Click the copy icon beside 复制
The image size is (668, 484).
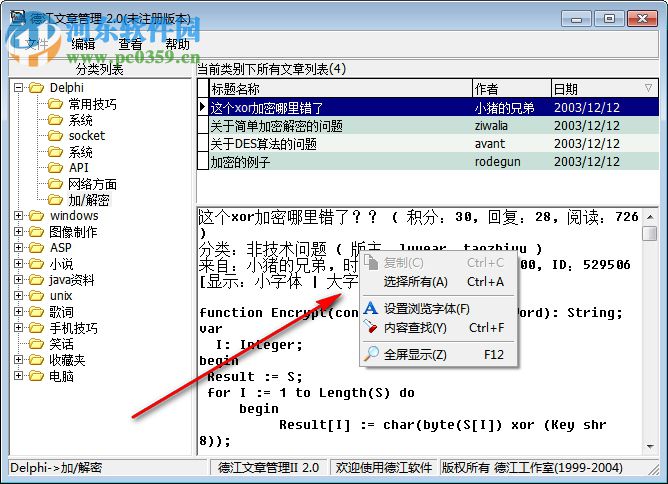tap(371, 262)
